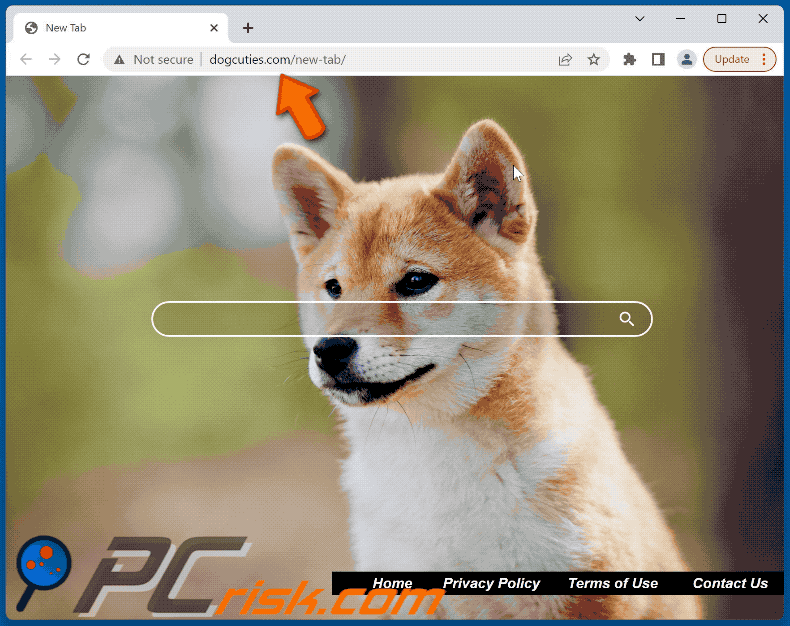Image resolution: width=790 pixels, height=626 pixels.
Task: Open the Privacy Policy link
Action: [x=491, y=583]
